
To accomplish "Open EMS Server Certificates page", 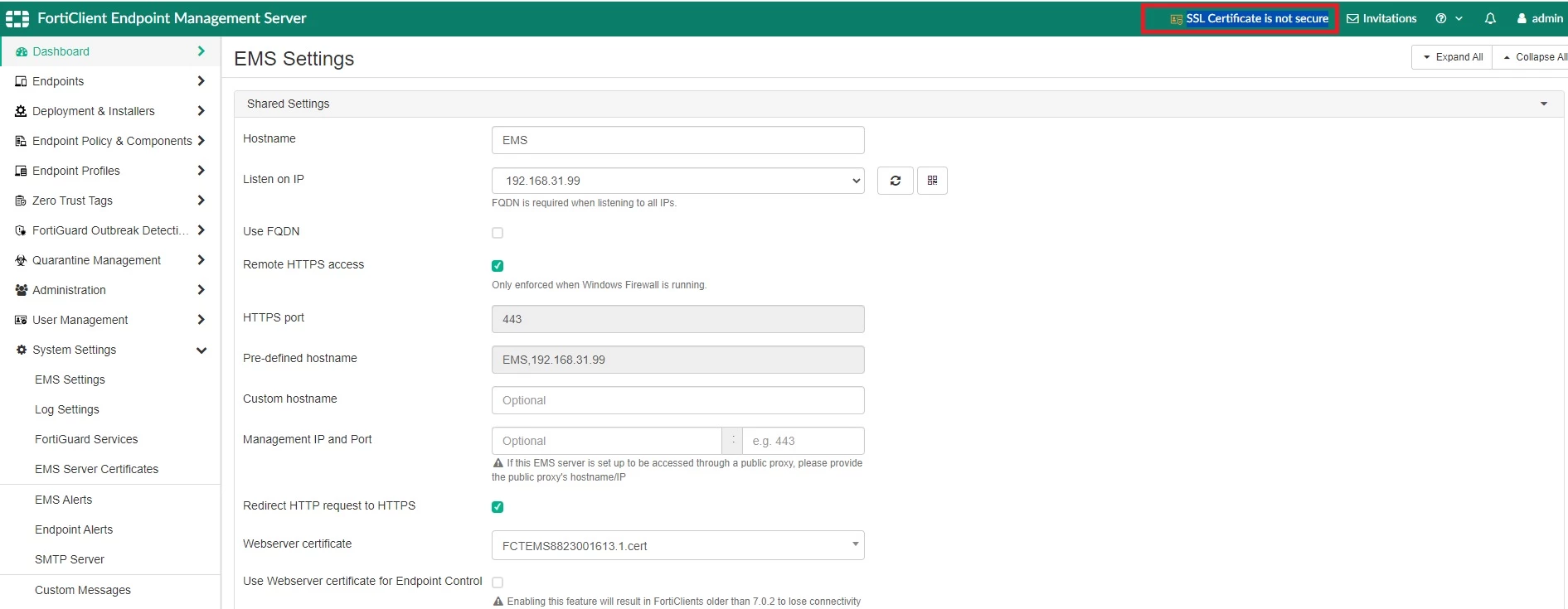I will click(x=96, y=469).
